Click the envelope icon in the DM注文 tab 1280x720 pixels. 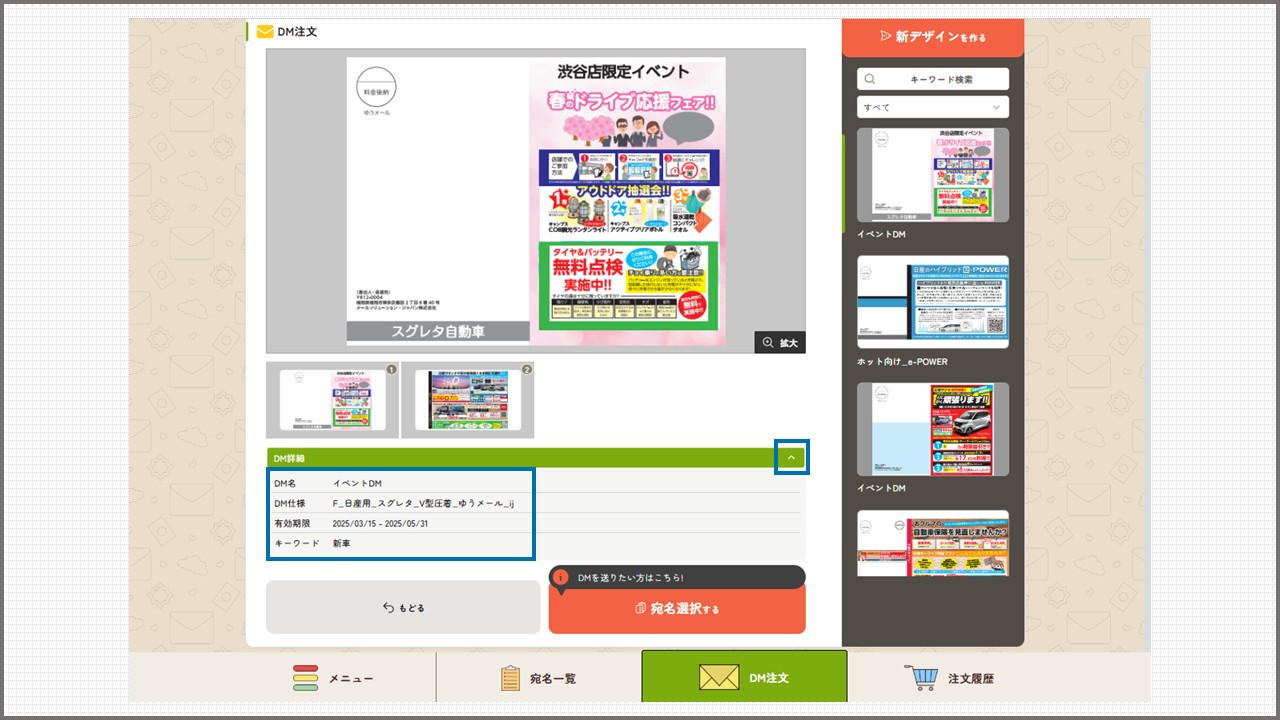(x=718, y=678)
